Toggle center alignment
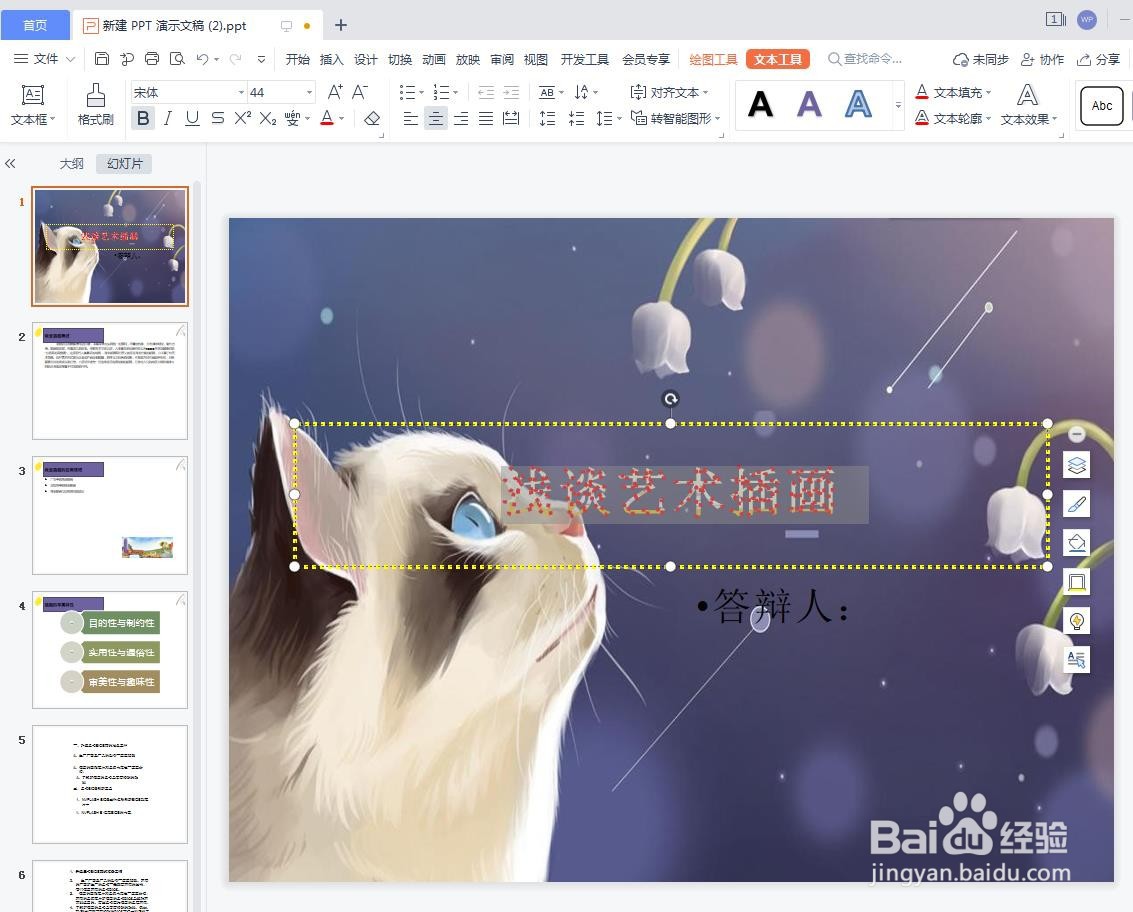Viewport: 1133px width, 912px height. click(436, 119)
